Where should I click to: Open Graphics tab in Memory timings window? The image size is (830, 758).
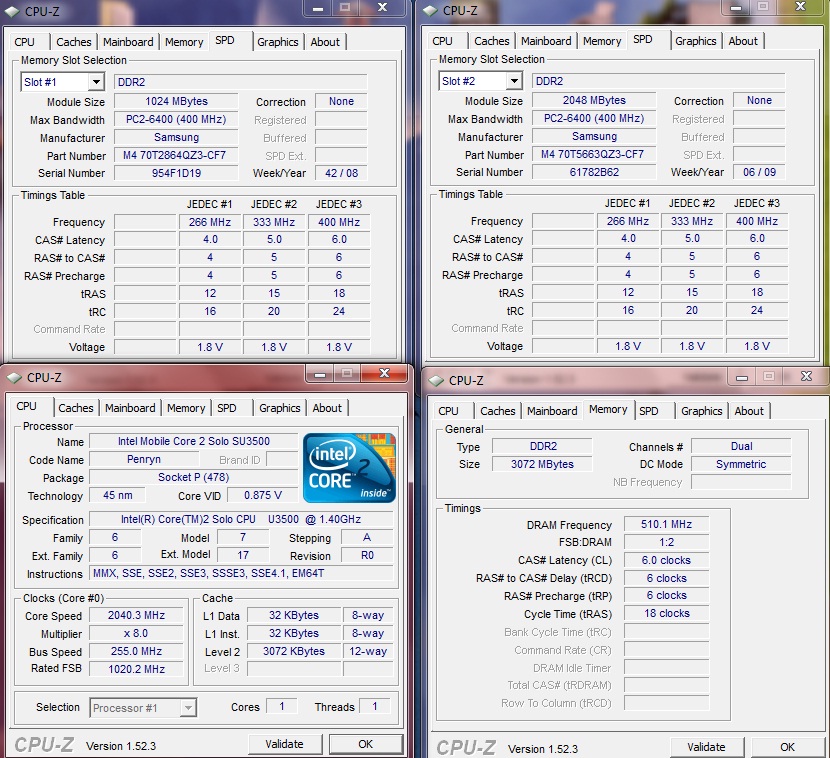(x=702, y=411)
